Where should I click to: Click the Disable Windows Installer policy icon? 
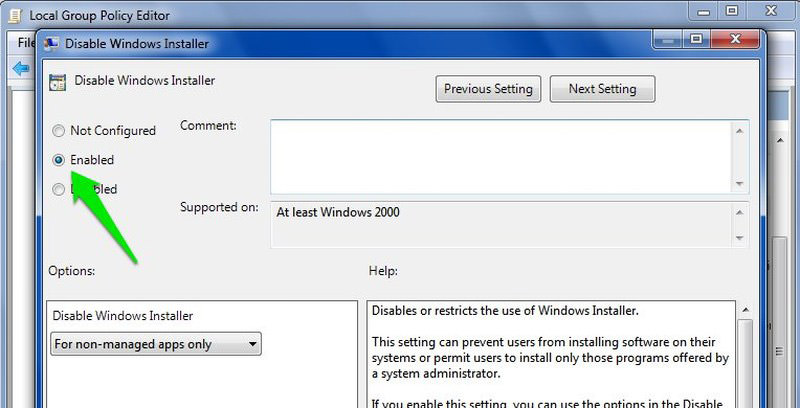click(57, 82)
